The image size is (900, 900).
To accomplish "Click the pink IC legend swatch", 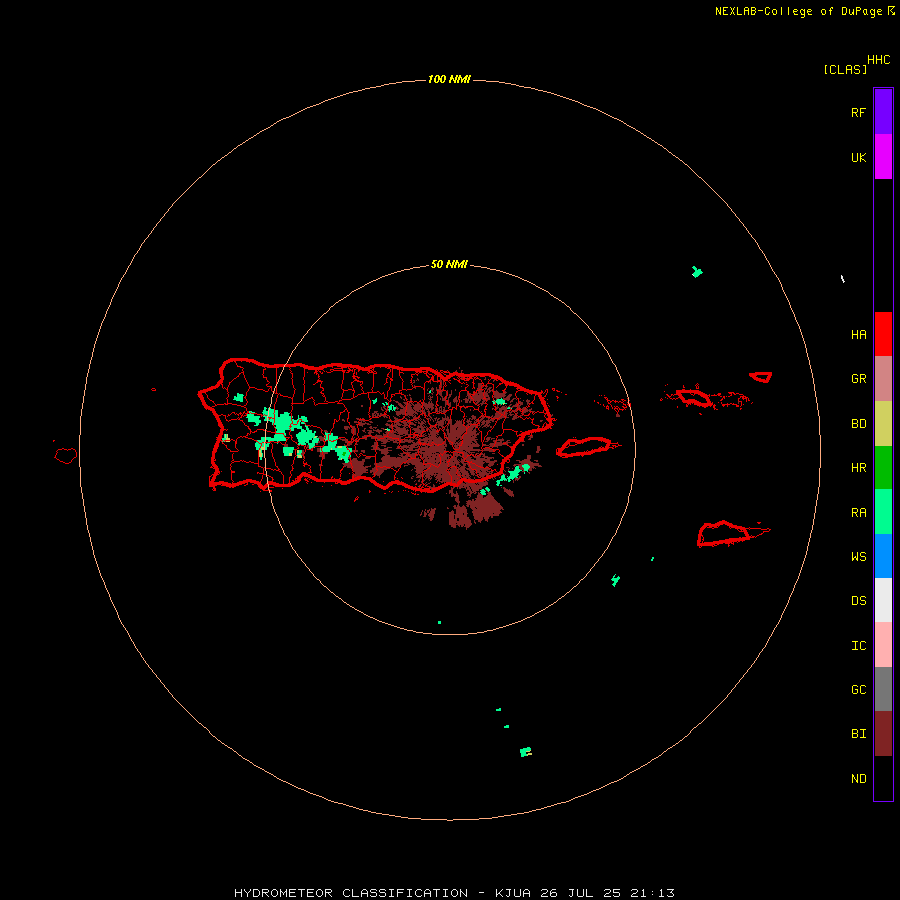I will click(883, 645).
